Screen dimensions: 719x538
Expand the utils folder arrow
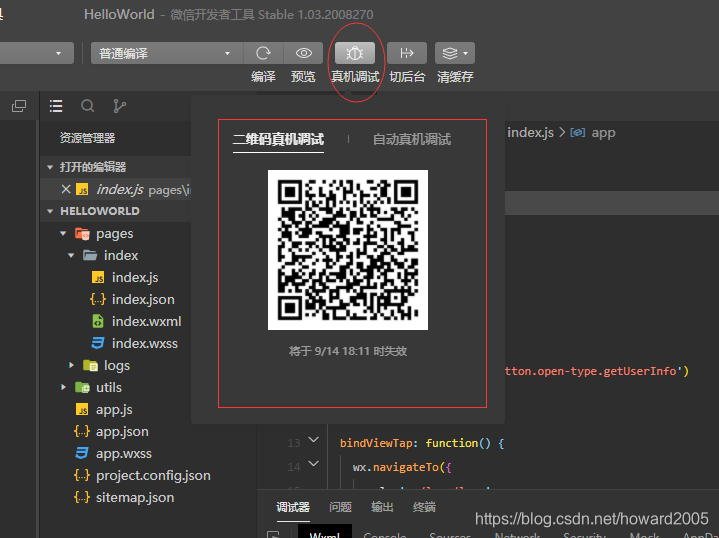click(x=63, y=387)
